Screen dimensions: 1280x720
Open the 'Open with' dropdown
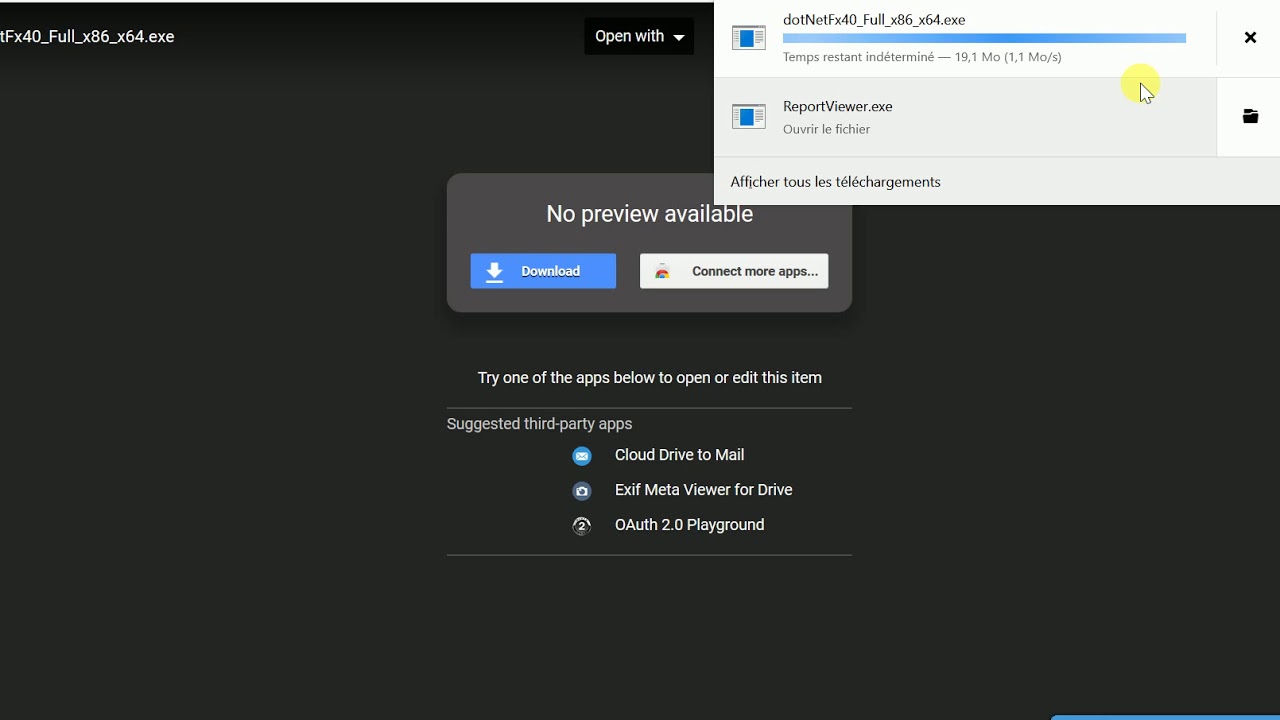[x=639, y=36]
